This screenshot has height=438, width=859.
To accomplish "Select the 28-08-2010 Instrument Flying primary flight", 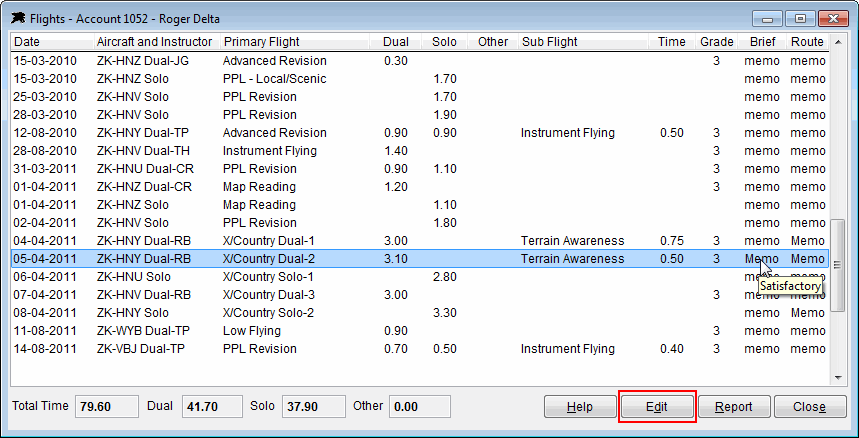I will (270, 151).
